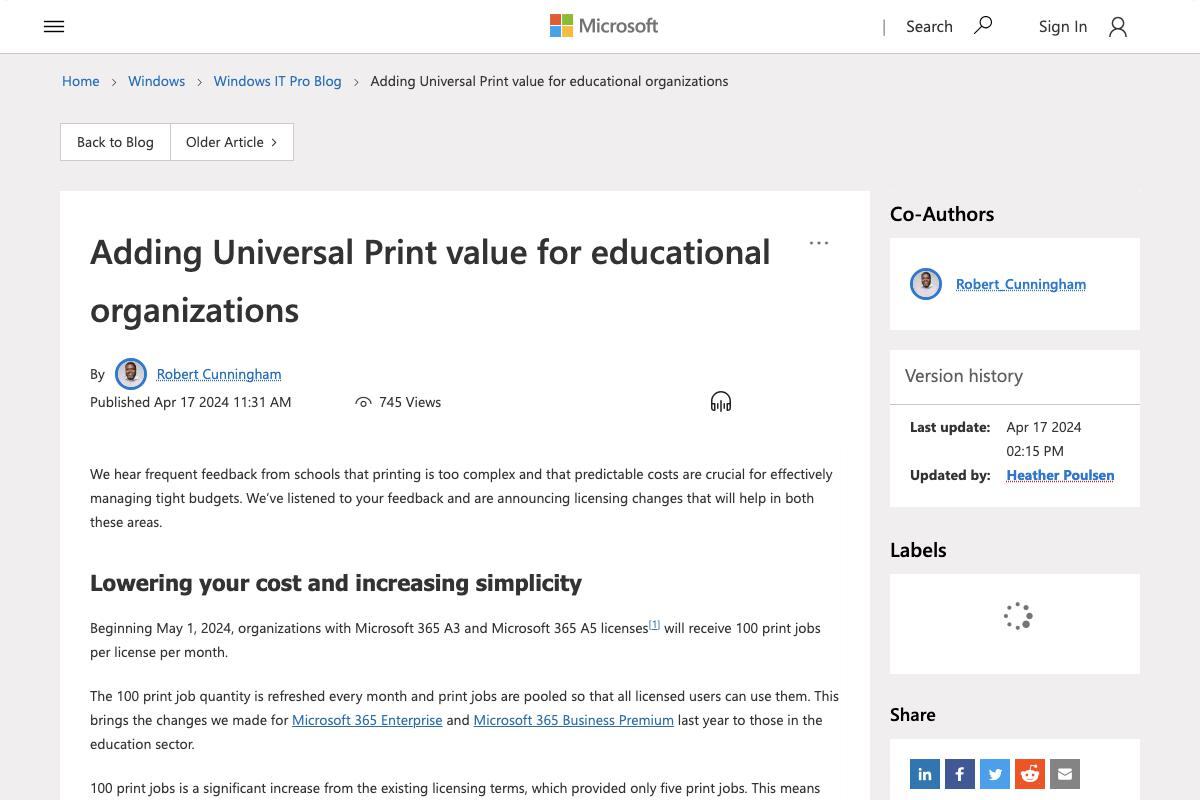
Task: Open Heather Poulsen profile link
Action: pos(1060,475)
